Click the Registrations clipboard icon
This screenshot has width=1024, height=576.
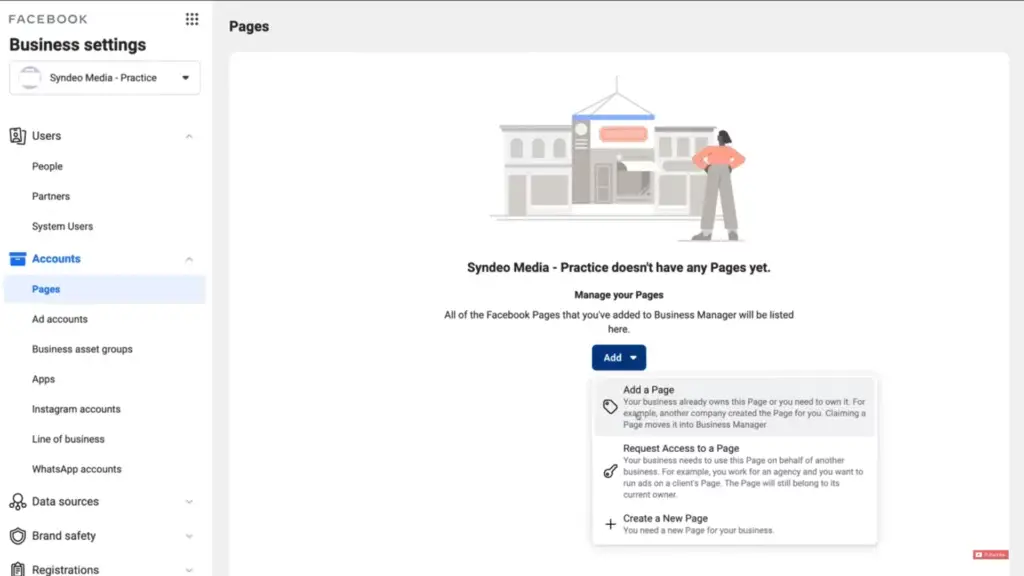(x=18, y=569)
